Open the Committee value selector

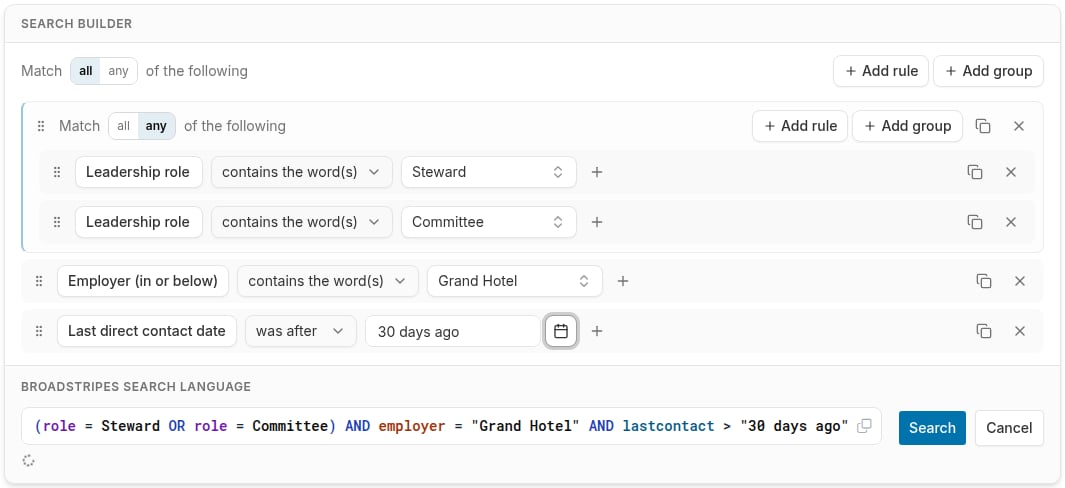(489, 222)
